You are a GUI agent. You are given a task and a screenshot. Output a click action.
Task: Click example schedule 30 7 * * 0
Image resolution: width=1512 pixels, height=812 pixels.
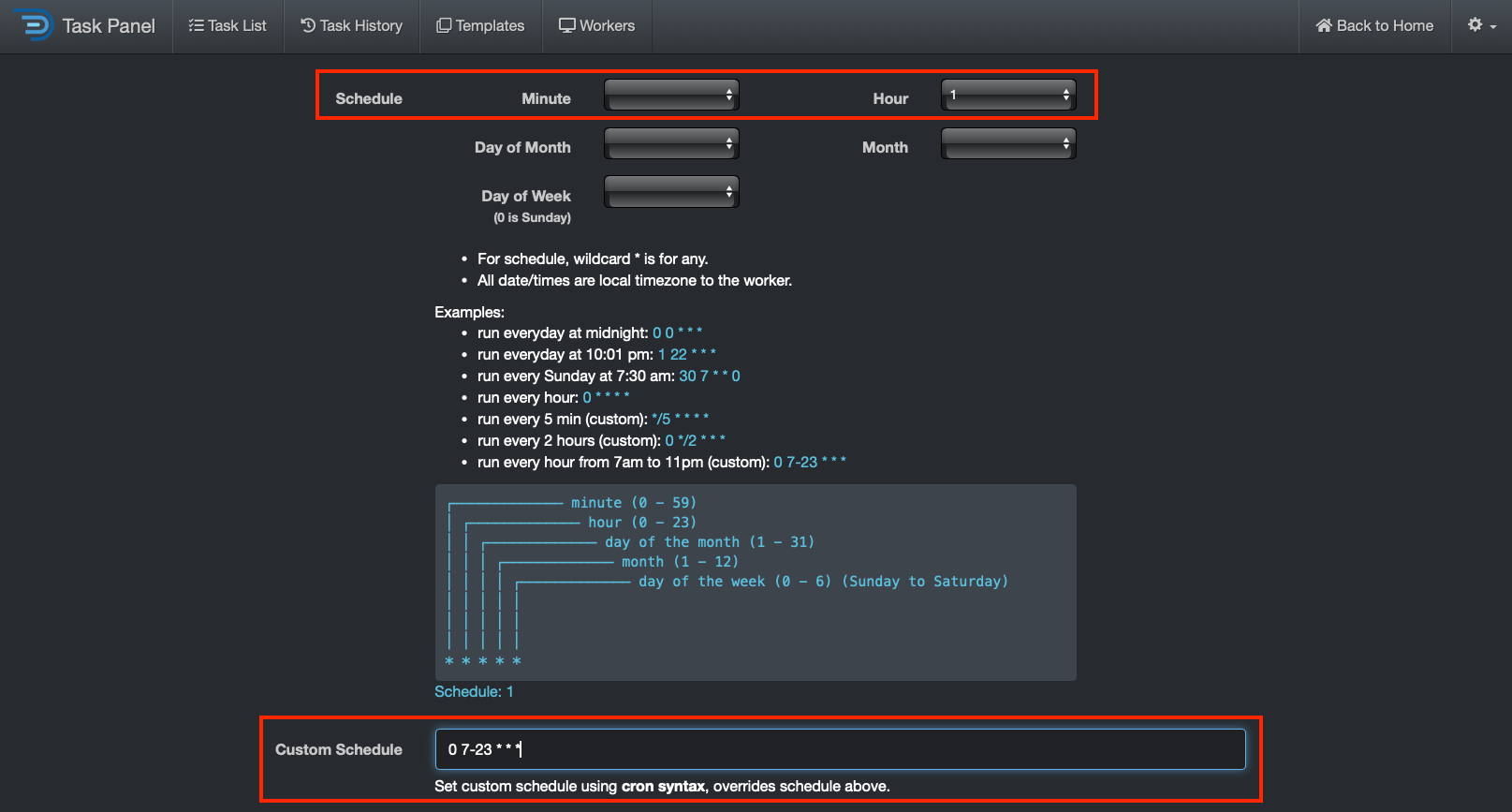pyautogui.click(x=709, y=376)
